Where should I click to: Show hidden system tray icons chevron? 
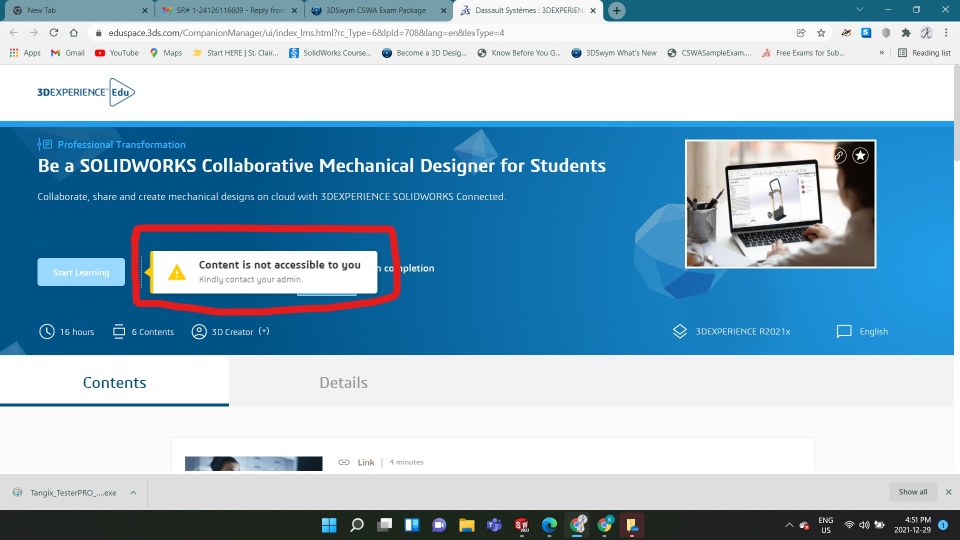789,525
